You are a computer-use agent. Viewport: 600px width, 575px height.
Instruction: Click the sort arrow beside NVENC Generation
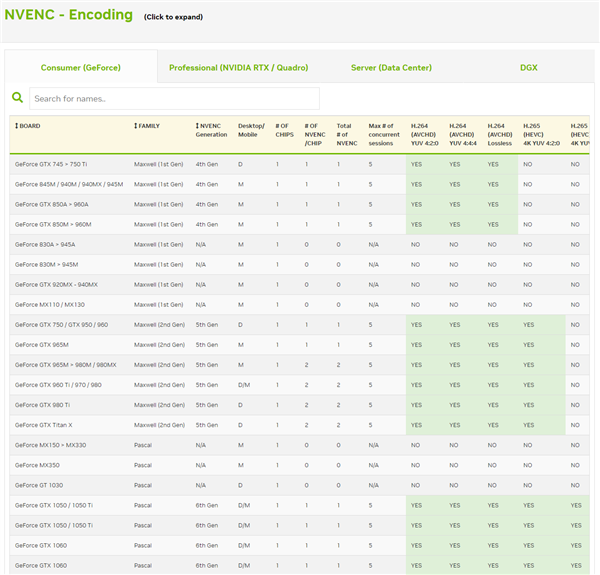coord(197,126)
